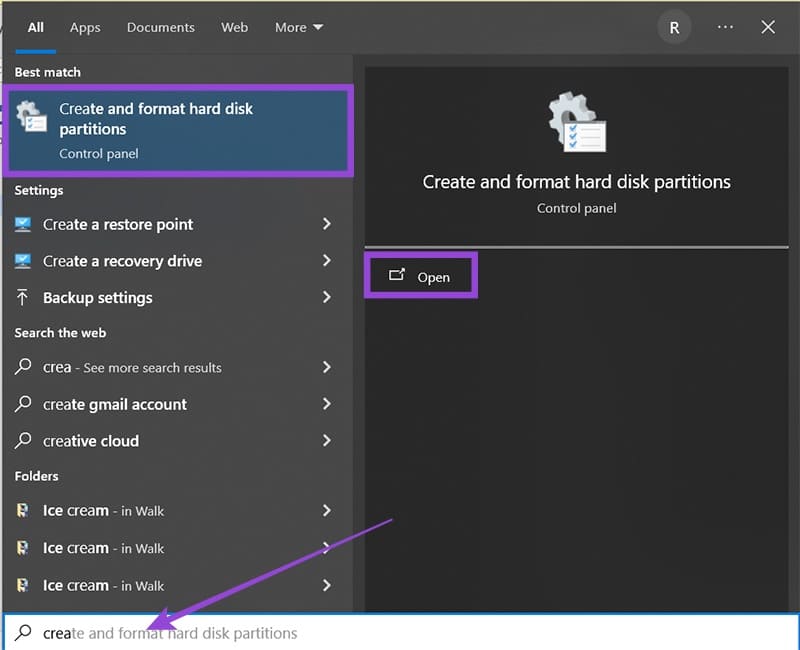Click the search text input field
The image size is (800, 650).
tap(401, 633)
